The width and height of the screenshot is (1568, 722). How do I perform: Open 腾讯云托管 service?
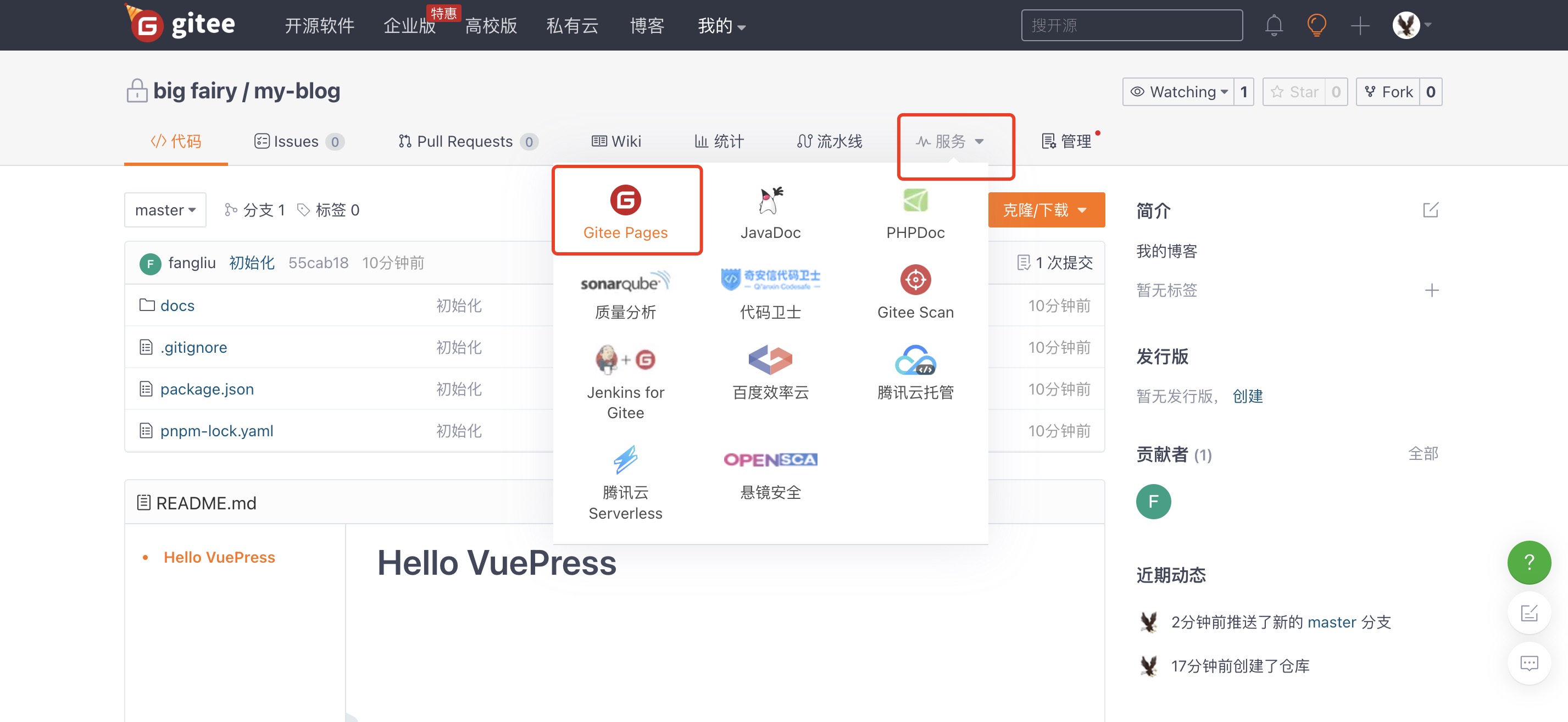[915, 373]
